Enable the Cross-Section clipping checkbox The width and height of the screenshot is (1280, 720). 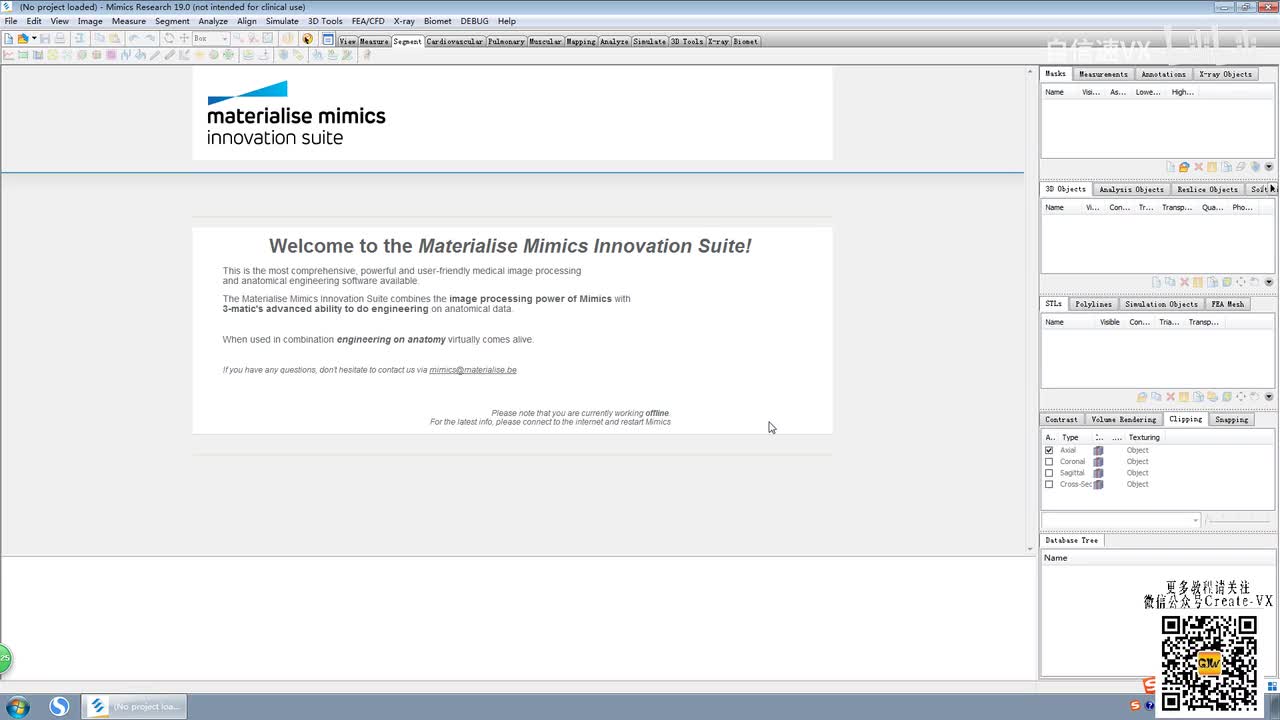(x=1049, y=484)
